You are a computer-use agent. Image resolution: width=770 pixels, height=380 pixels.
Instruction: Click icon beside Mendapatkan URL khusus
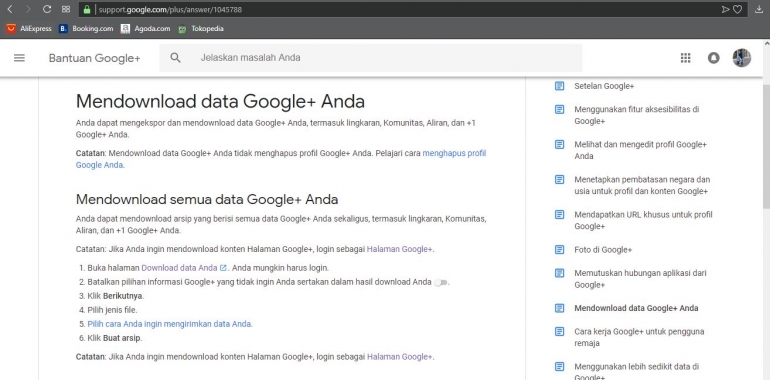(x=559, y=215)
